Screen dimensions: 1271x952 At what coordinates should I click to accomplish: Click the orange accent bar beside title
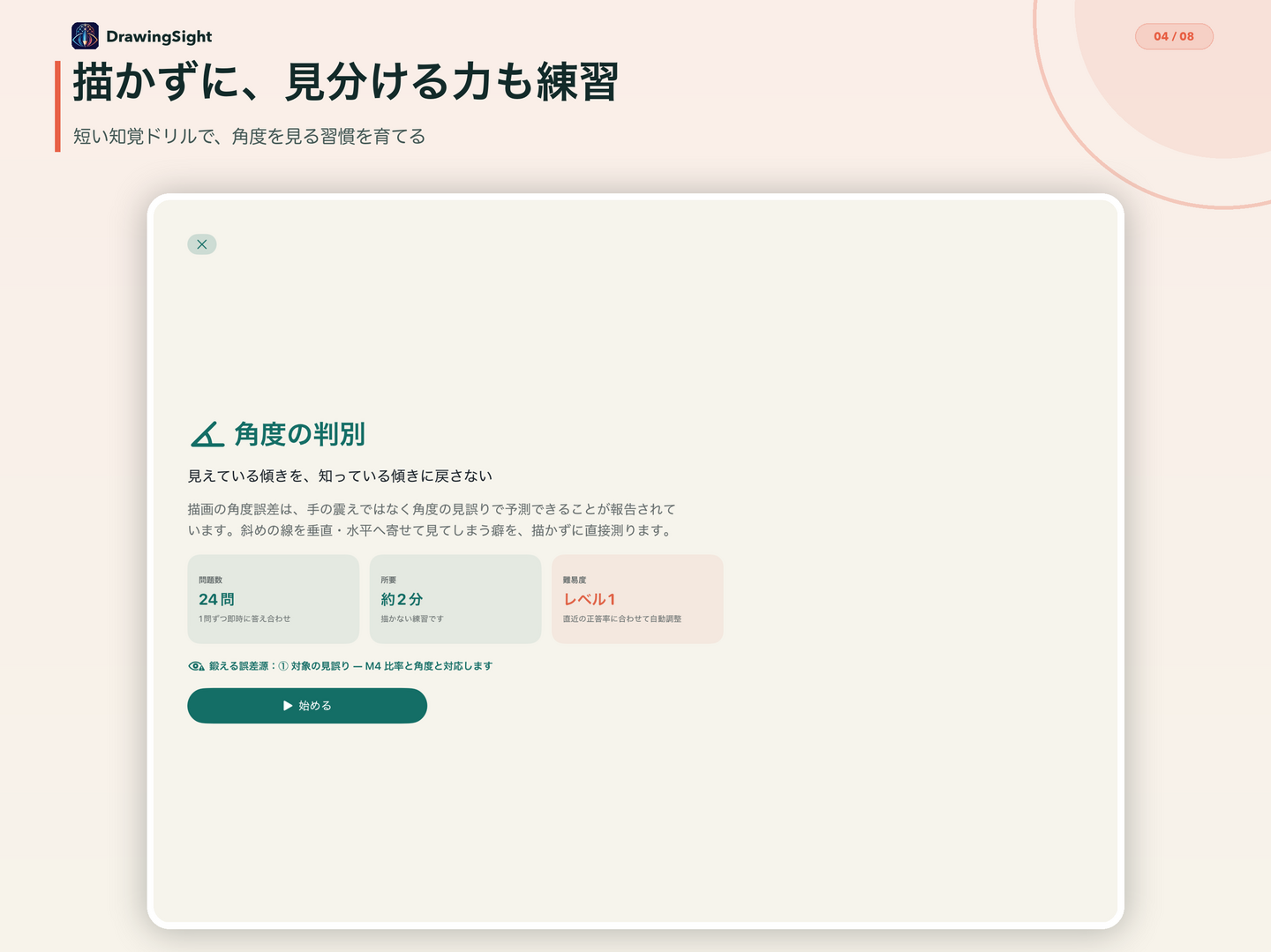(57, 106)
